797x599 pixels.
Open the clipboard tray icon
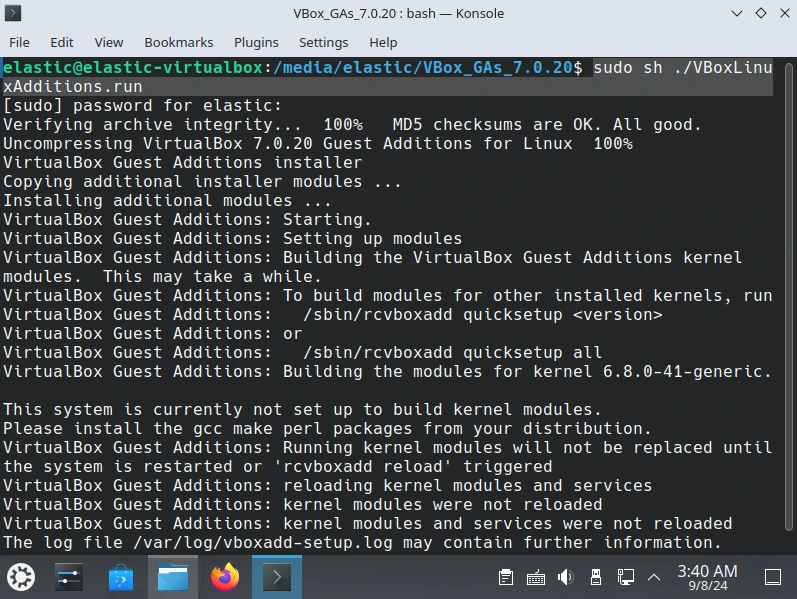506,577
